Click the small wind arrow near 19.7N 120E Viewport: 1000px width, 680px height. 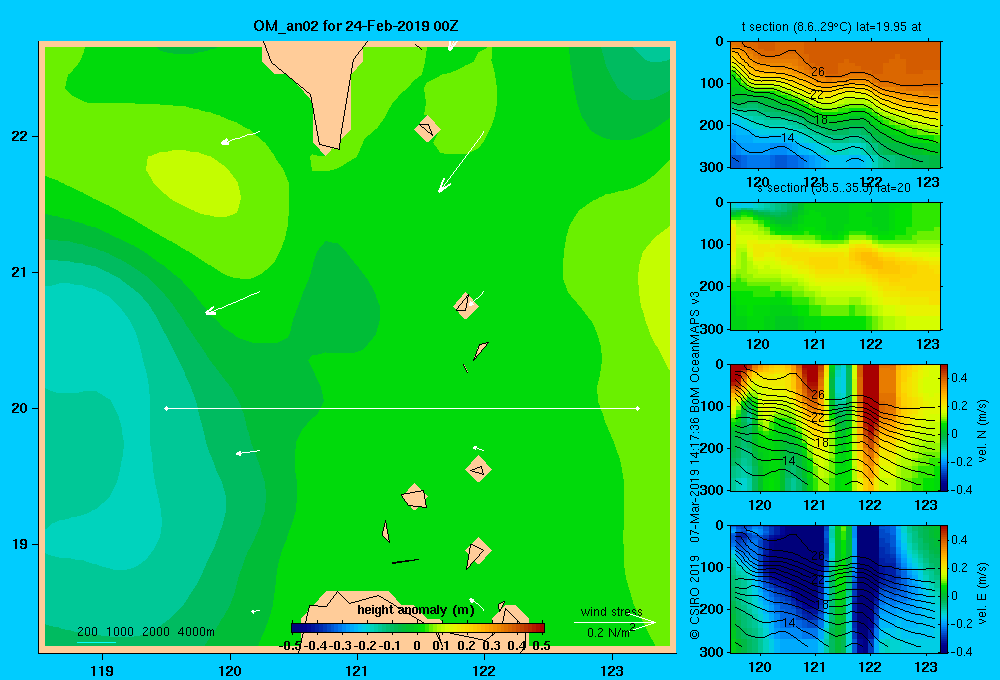tap(247, 452)
